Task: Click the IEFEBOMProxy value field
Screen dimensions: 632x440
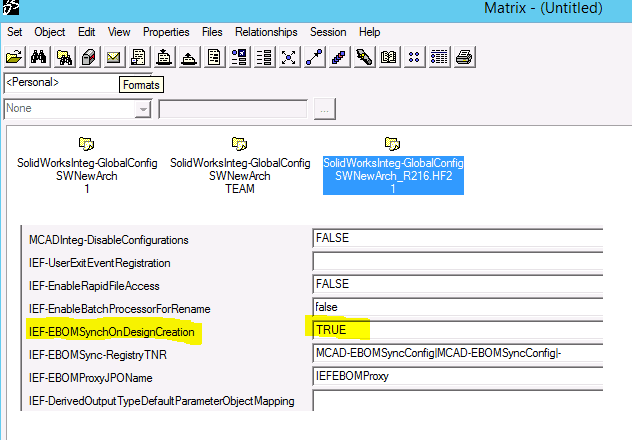Action: [457, 376]
